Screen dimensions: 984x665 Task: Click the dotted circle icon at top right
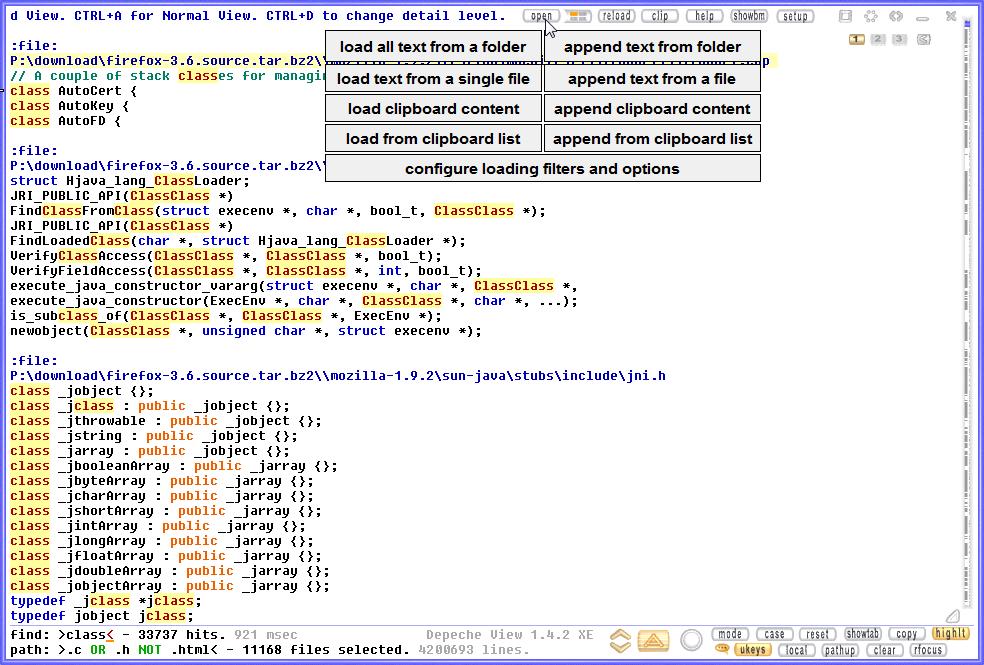pos(871,16)
